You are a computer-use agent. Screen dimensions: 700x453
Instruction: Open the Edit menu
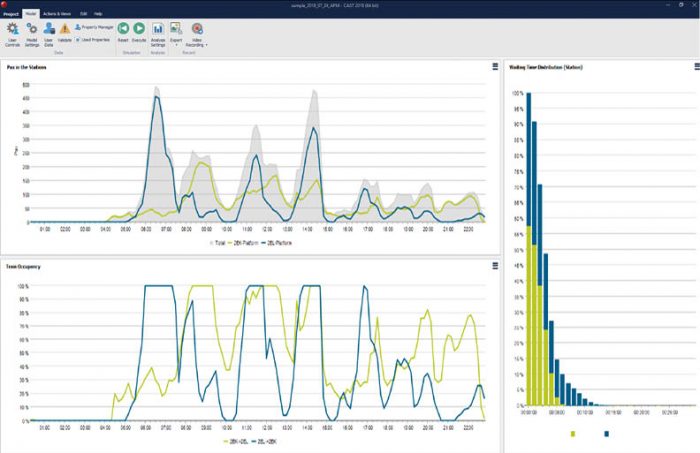84,14
